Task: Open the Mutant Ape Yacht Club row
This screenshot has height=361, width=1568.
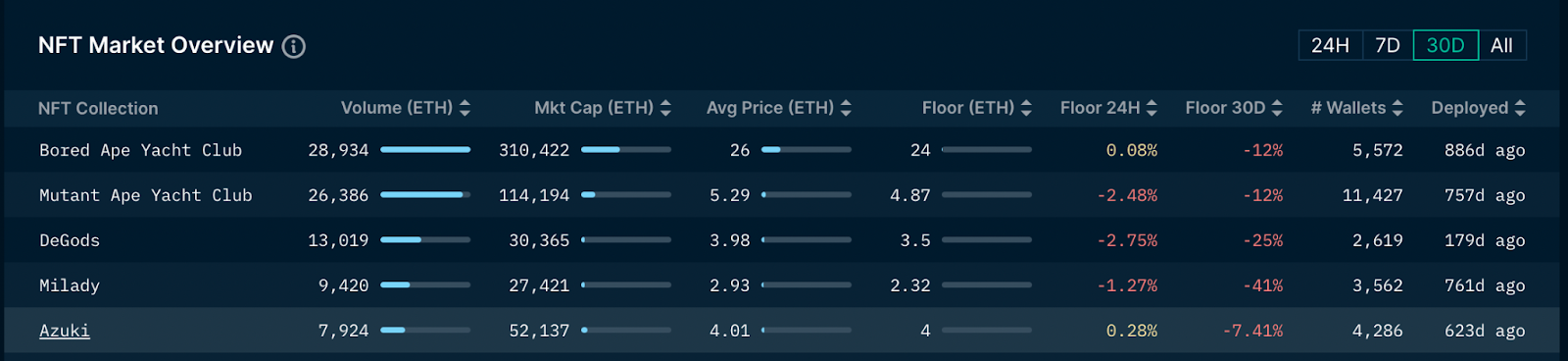Action: pyautogui.click(x=782, y=195)
